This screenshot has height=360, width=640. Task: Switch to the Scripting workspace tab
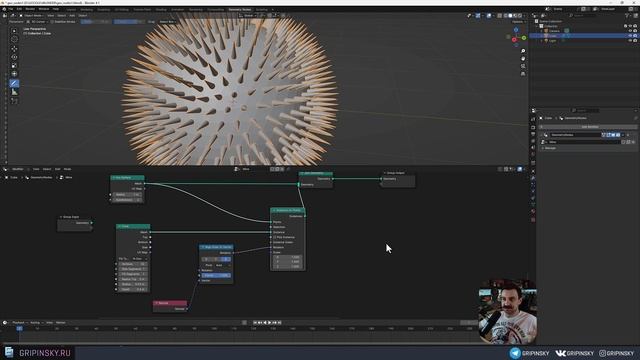262,9
